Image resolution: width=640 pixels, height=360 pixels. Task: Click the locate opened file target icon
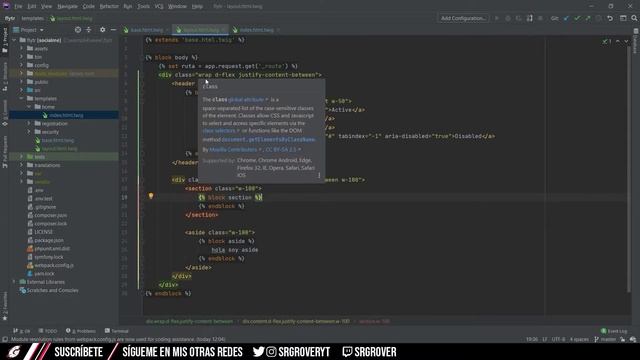(x=78, y=30)
